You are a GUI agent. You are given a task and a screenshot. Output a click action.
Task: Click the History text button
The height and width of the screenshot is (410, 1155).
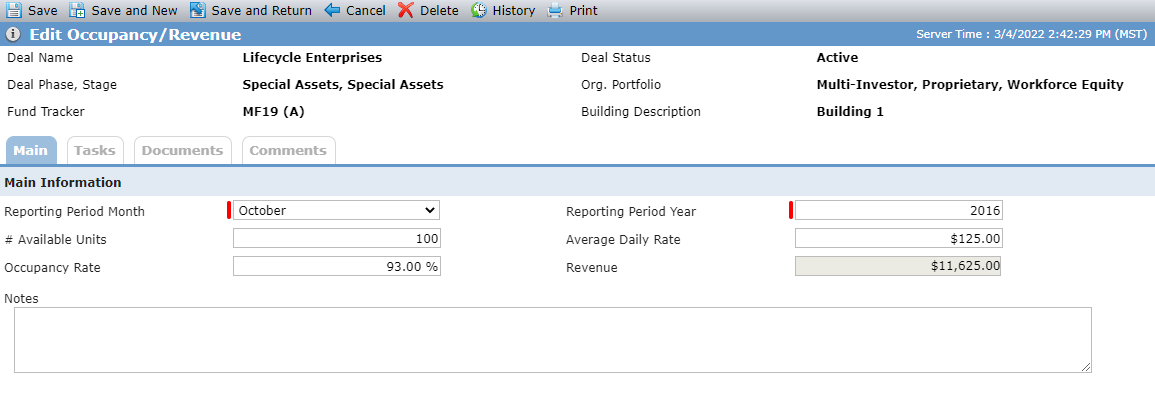(x=513, y=11)
